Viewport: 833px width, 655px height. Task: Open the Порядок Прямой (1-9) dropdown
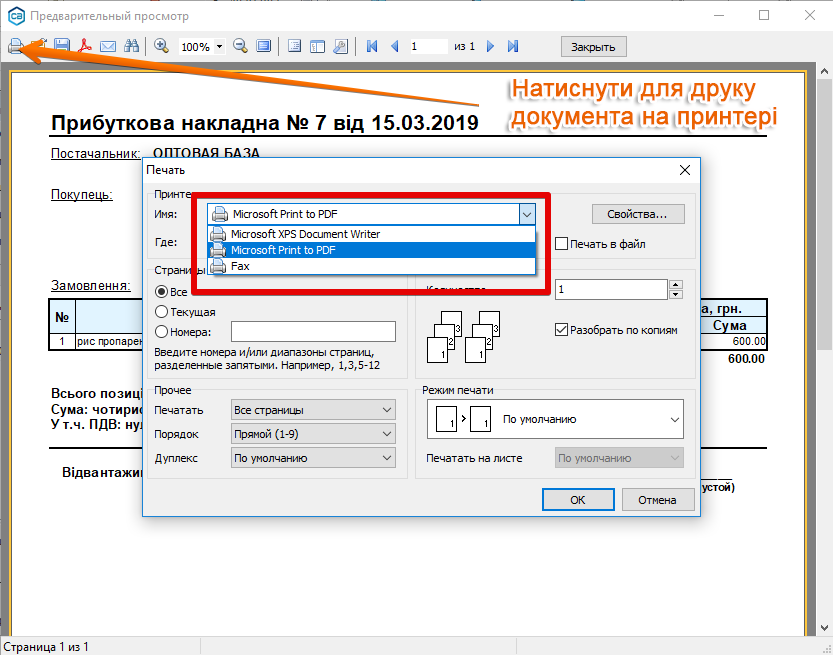pos(313,434)
